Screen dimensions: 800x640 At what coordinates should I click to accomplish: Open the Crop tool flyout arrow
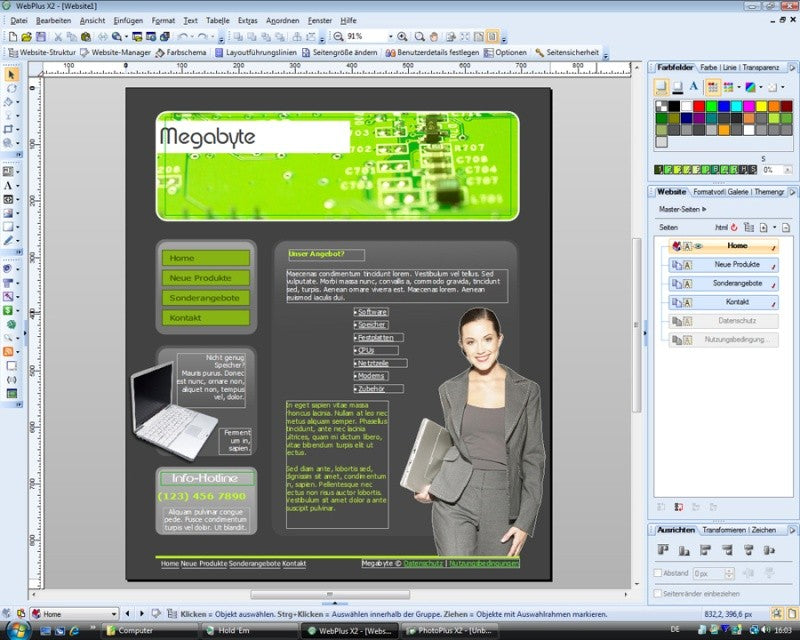point(18,130)
